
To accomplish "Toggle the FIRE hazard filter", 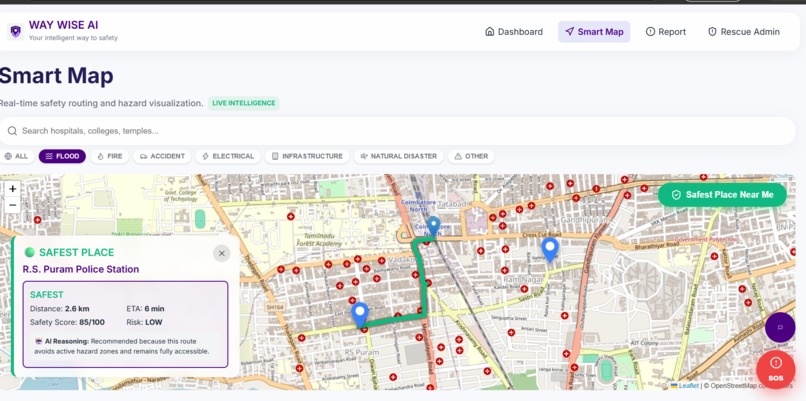I will click(109, 156).
